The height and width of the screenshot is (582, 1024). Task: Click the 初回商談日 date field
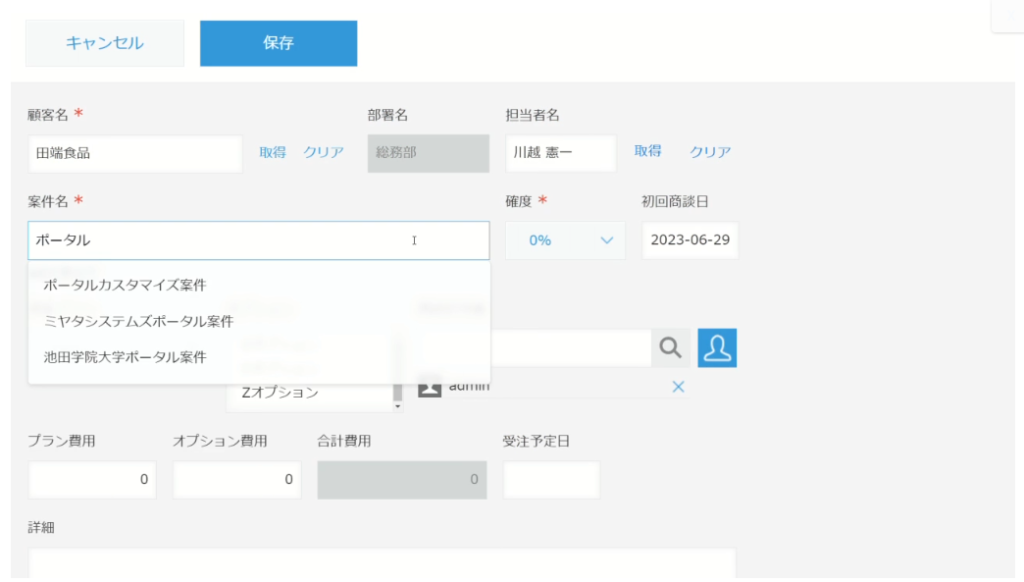pyautogui.click(x=690, y=240)
